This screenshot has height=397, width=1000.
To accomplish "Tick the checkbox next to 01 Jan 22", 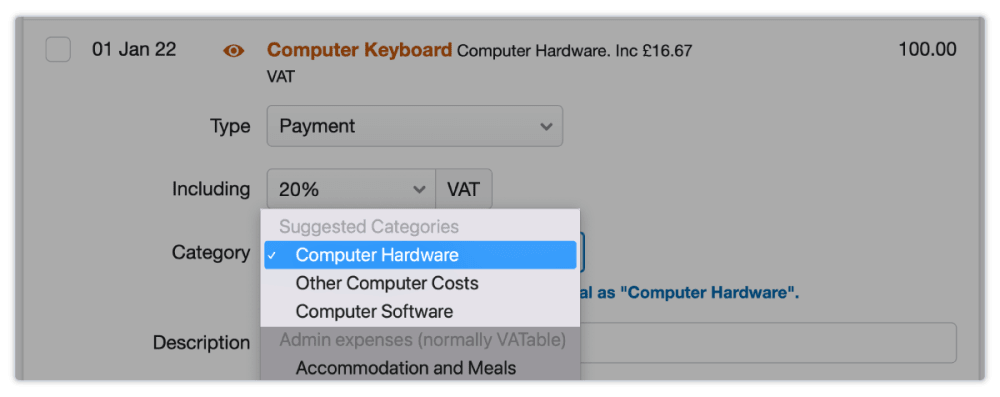I will (58, 50).
